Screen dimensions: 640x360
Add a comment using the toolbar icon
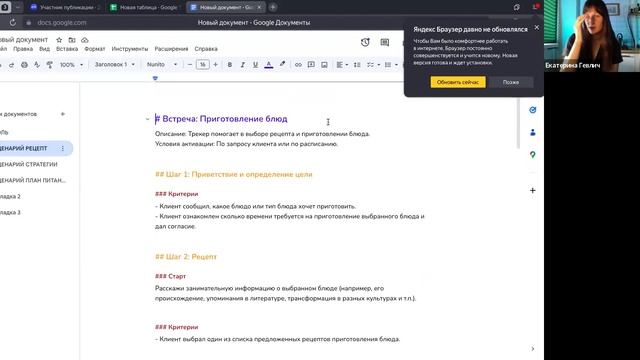coord(311,64)
